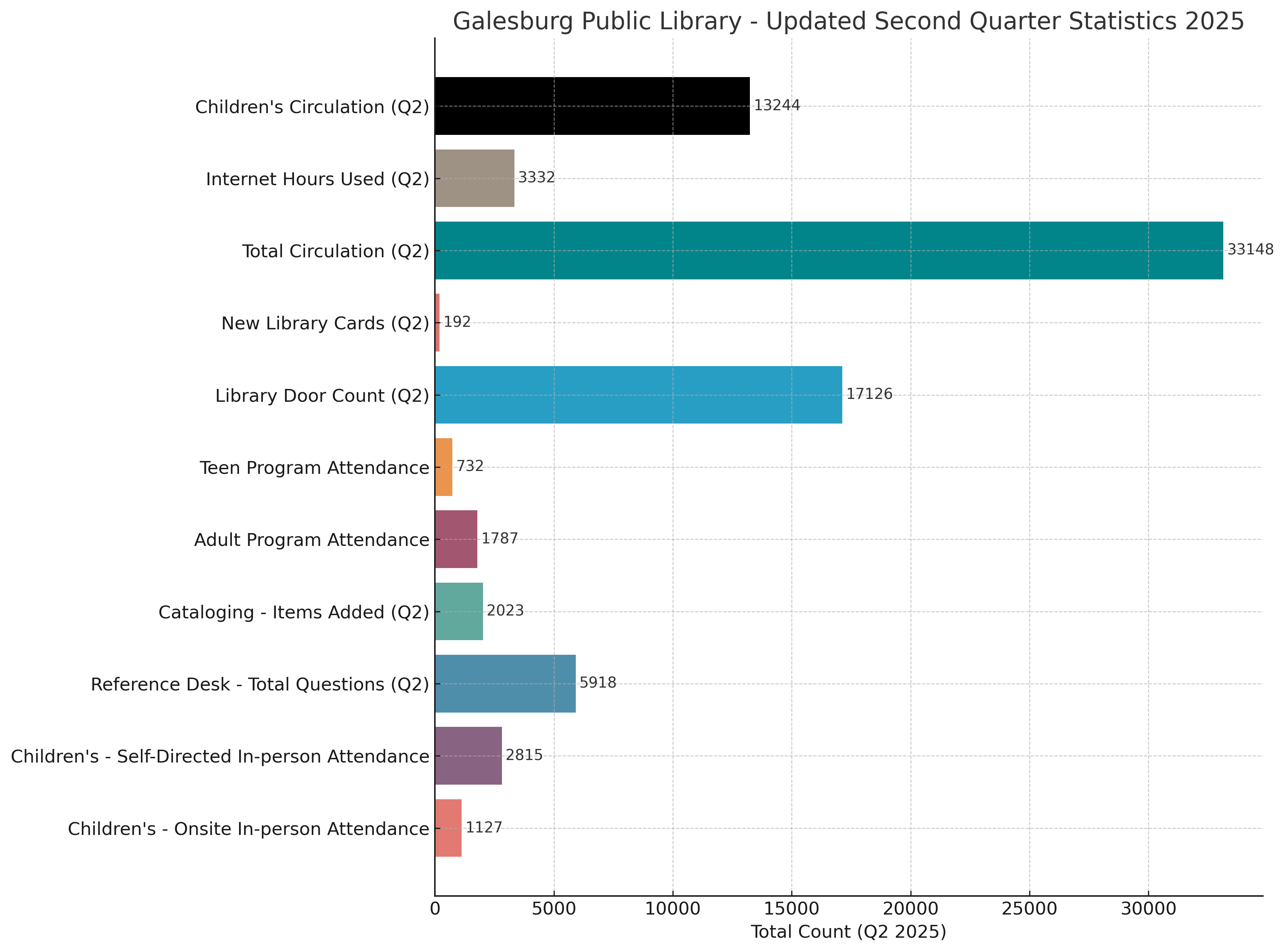This screenshot has width=1285, height=952.
Task: Click the 30000 x-axis tick label
Action: coord(1148,909)
